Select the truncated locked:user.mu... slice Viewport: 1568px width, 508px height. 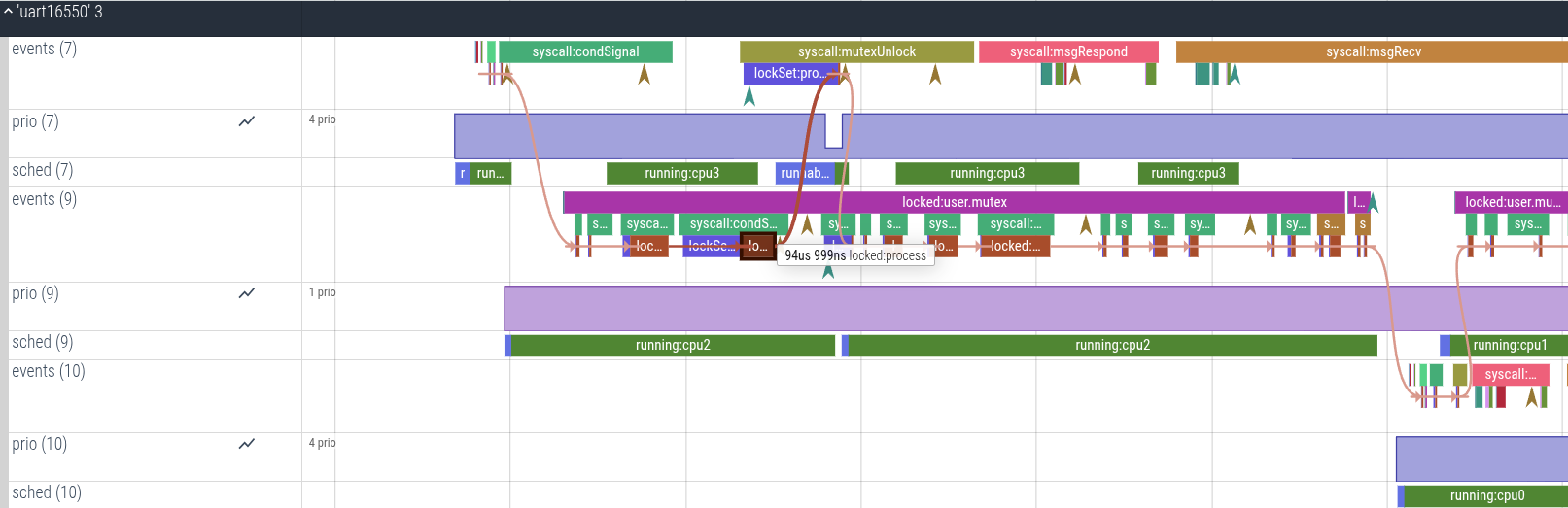point(1511,202)
